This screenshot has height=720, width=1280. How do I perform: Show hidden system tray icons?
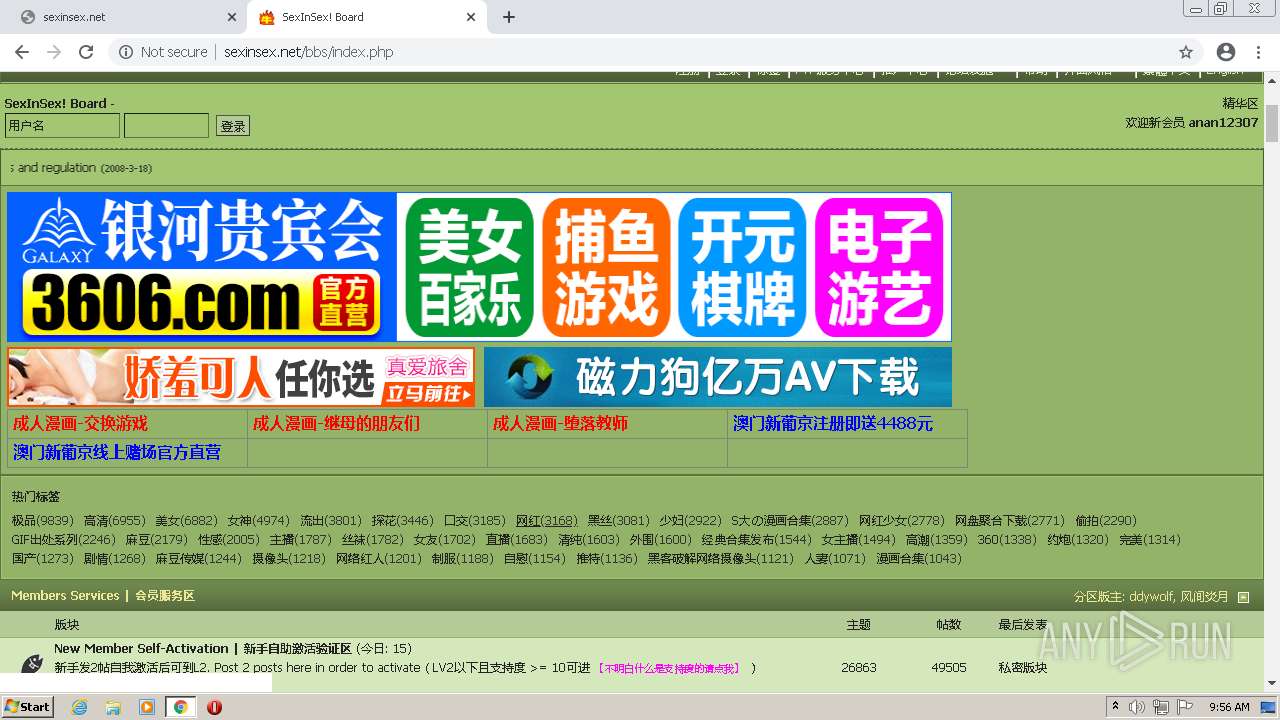[1116, 706]
